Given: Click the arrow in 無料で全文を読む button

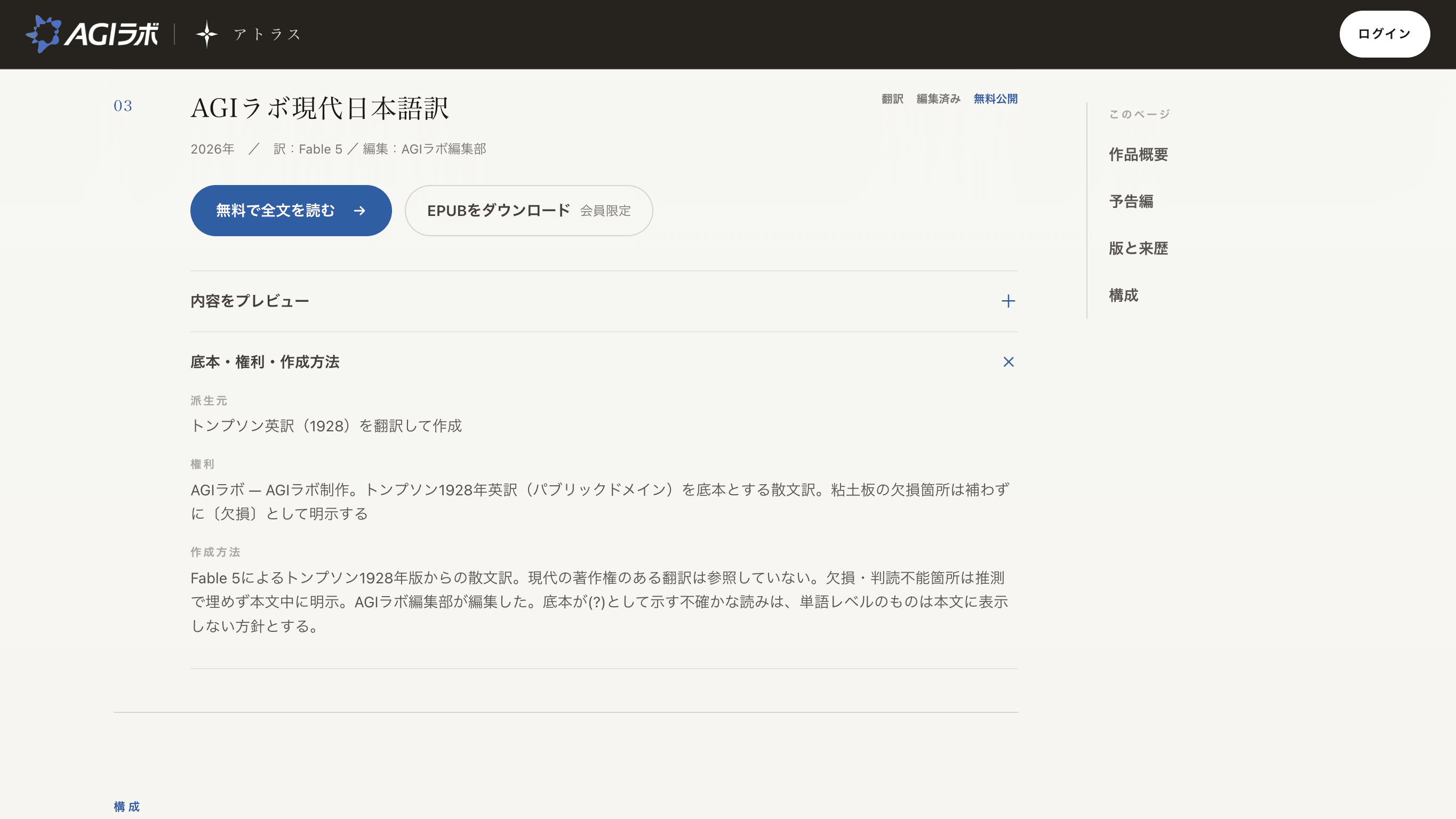Looking at the screenshot, I should tap(359, 211).
